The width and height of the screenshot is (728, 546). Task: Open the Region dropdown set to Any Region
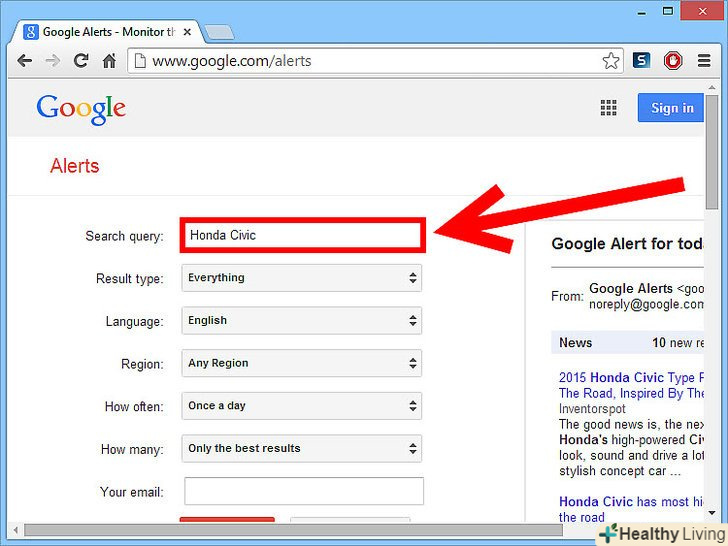302,364
